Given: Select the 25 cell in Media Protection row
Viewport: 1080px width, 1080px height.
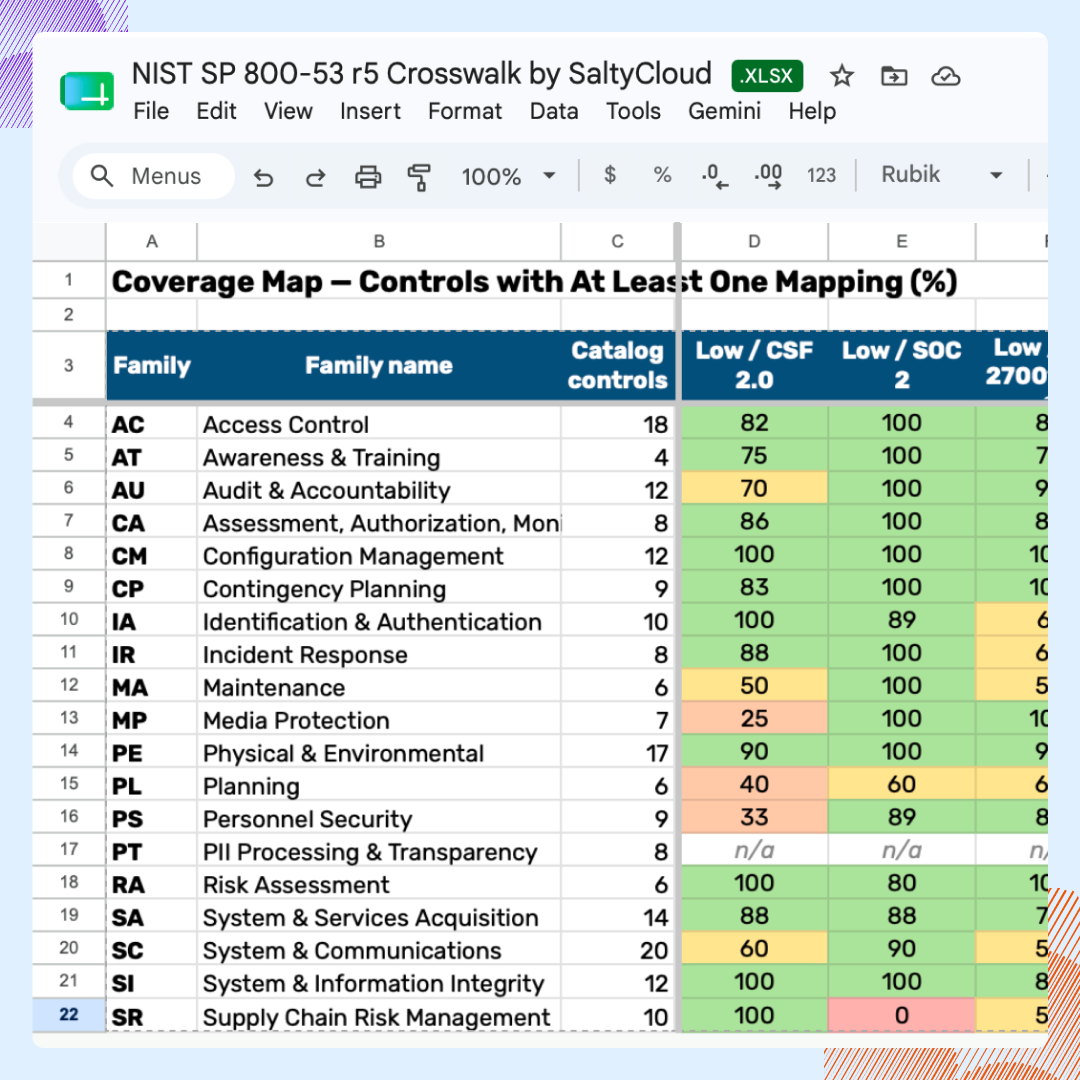Looking at the screenshot, I should tap(754, 718).
